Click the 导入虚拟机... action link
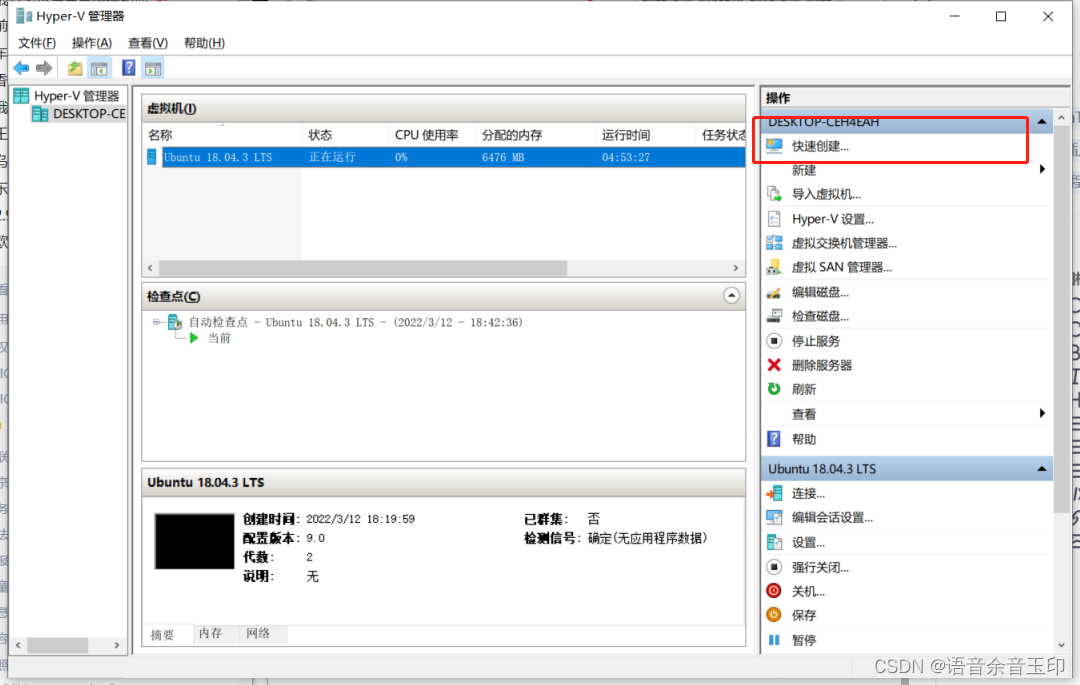This screenshot has height=685, width=1080. point(826,194)
